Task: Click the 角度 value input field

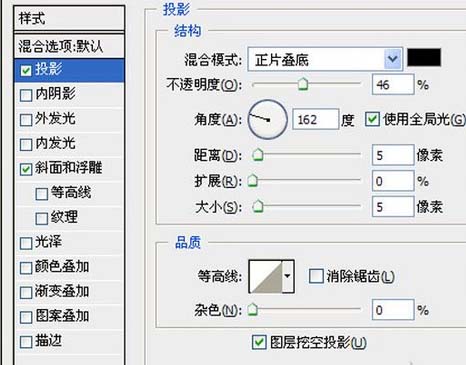Action: tap(315, 119)
